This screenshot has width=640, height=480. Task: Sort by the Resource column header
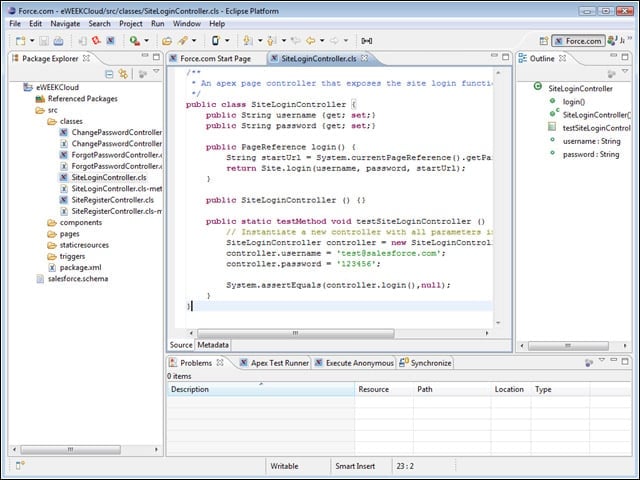pyautogui.click(x=384, y=389)
